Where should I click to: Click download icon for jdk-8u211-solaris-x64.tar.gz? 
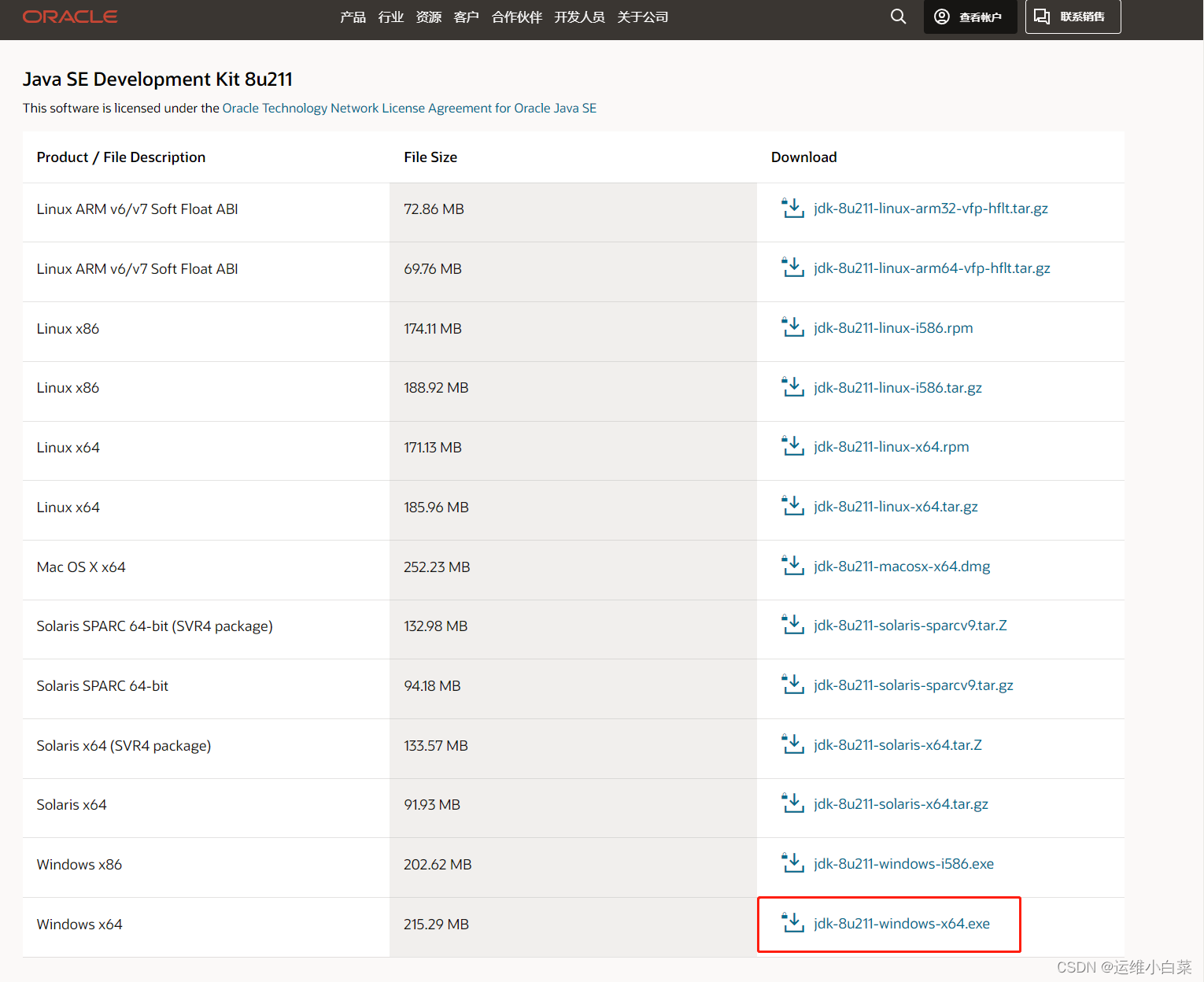coord(792,804)
